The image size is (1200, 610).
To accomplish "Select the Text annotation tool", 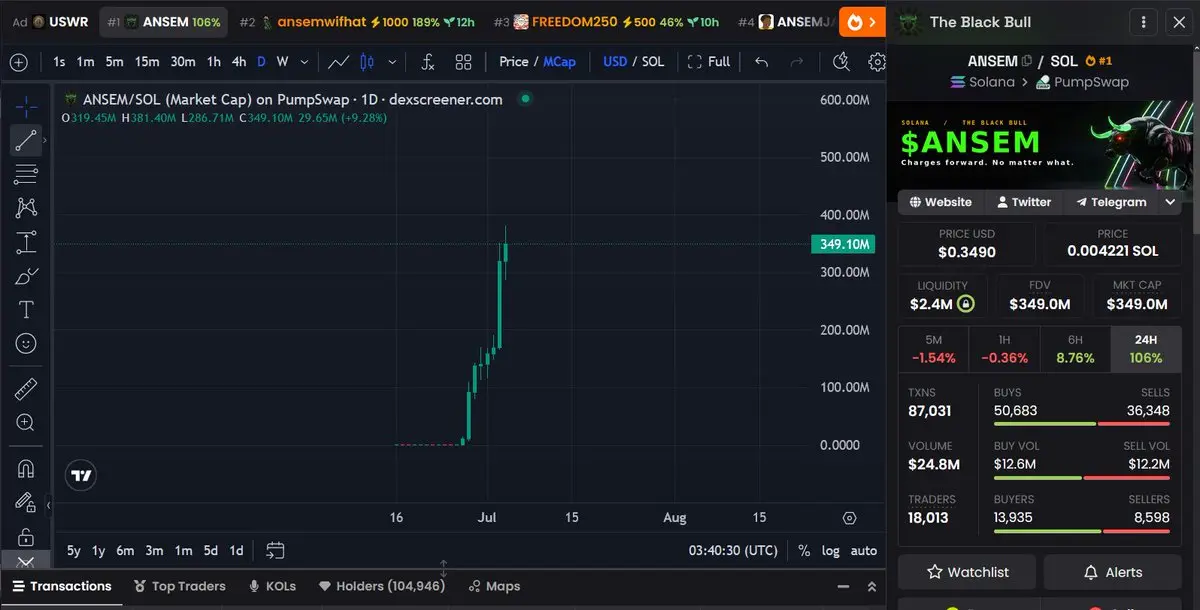I will click(26, 310).
